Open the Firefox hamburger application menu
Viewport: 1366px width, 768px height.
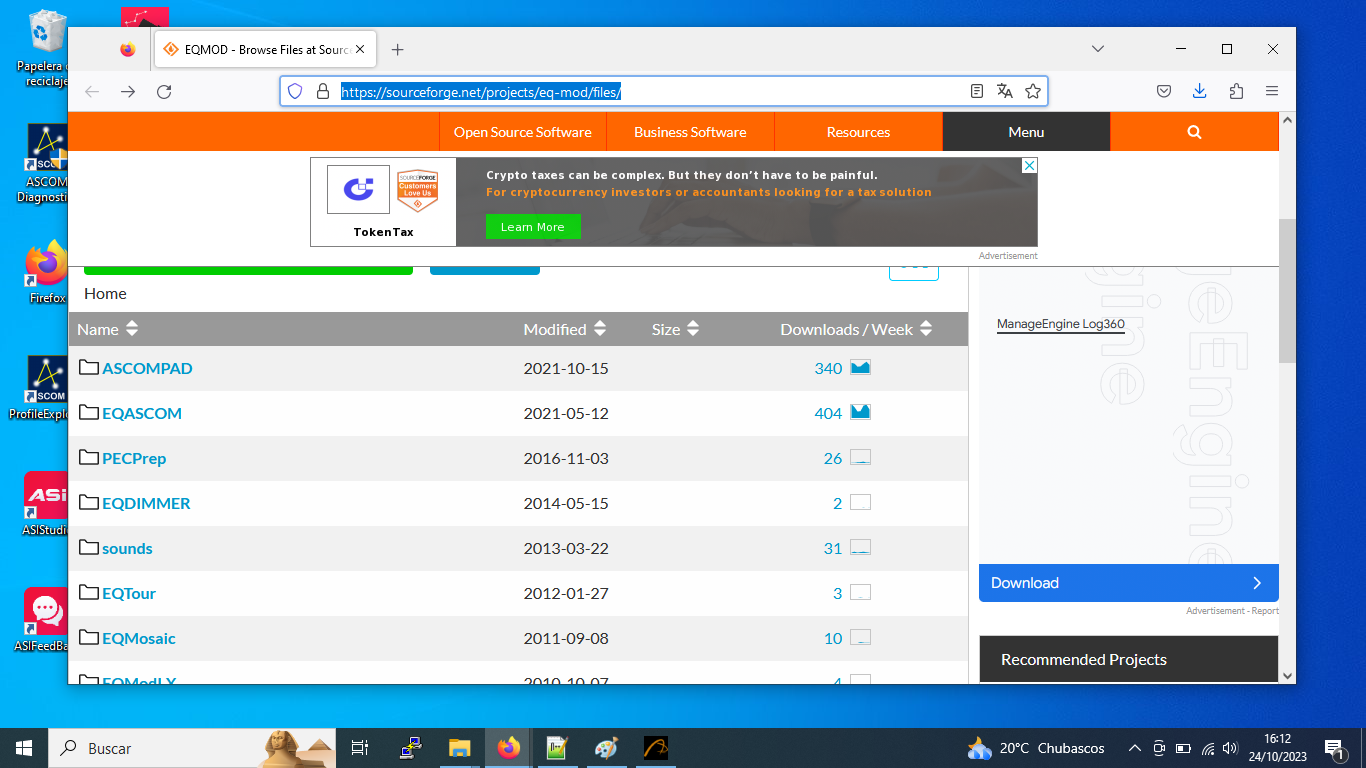tap(1272, 91)
